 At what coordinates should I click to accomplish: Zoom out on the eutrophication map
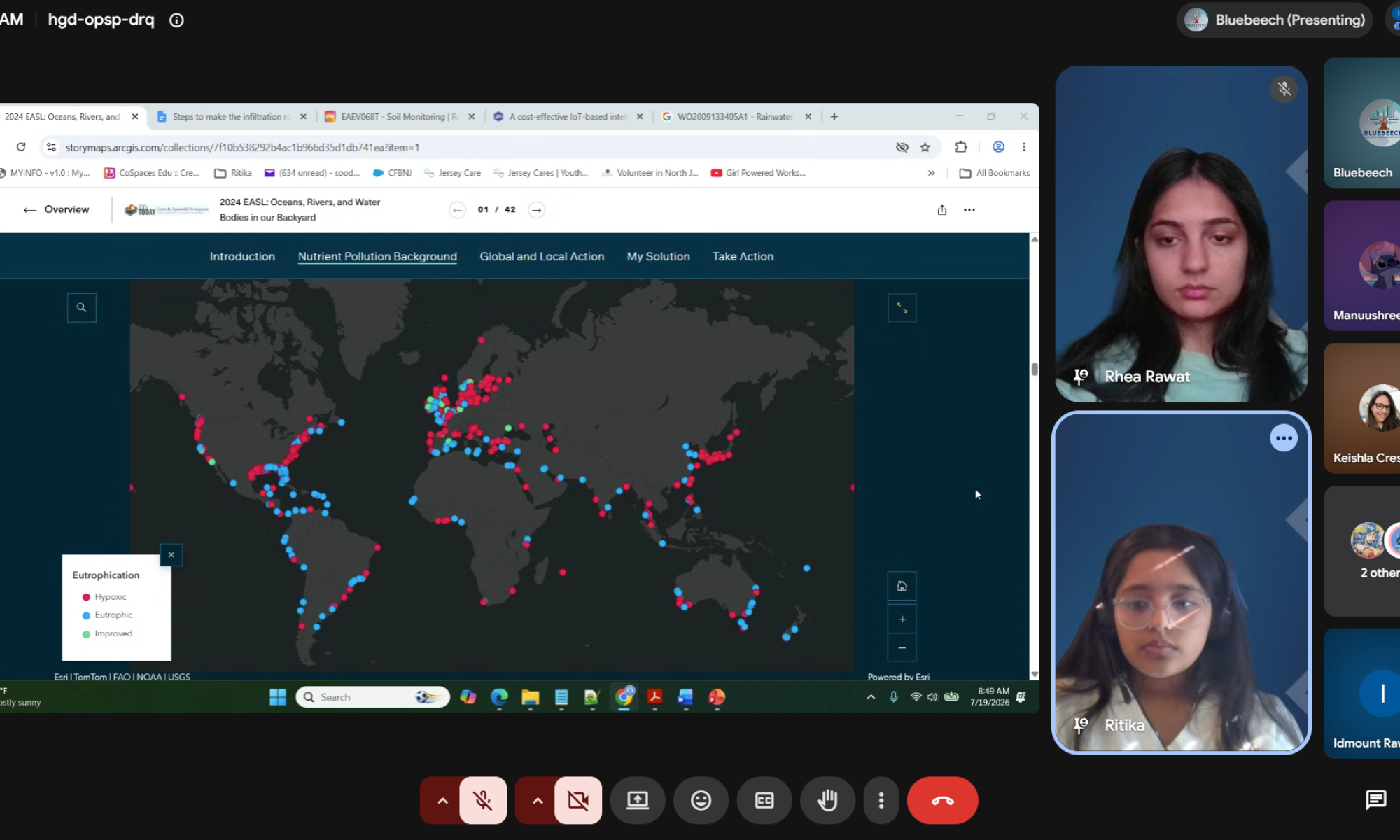[902, 647]
